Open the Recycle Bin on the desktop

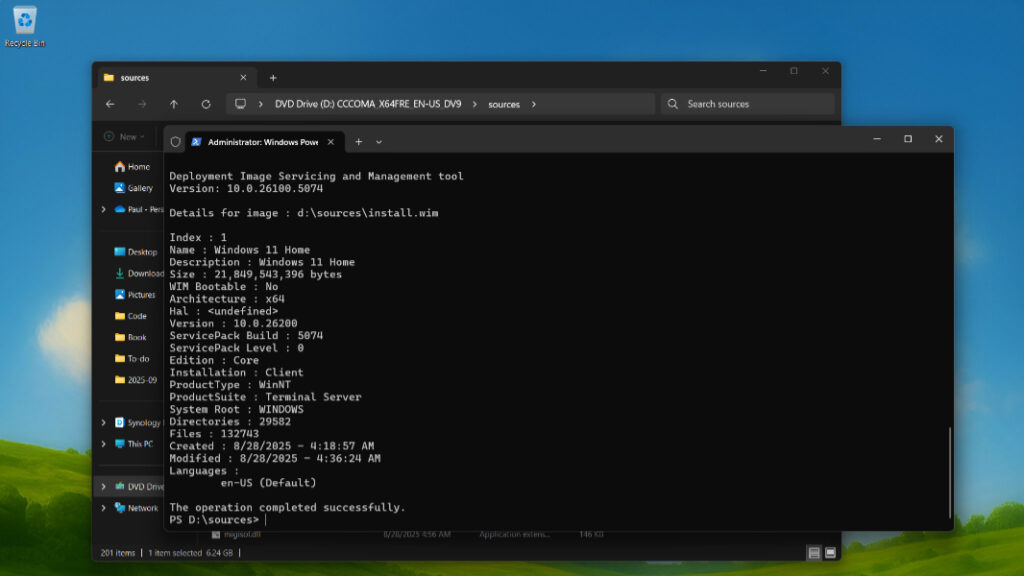tap(24, 22)
